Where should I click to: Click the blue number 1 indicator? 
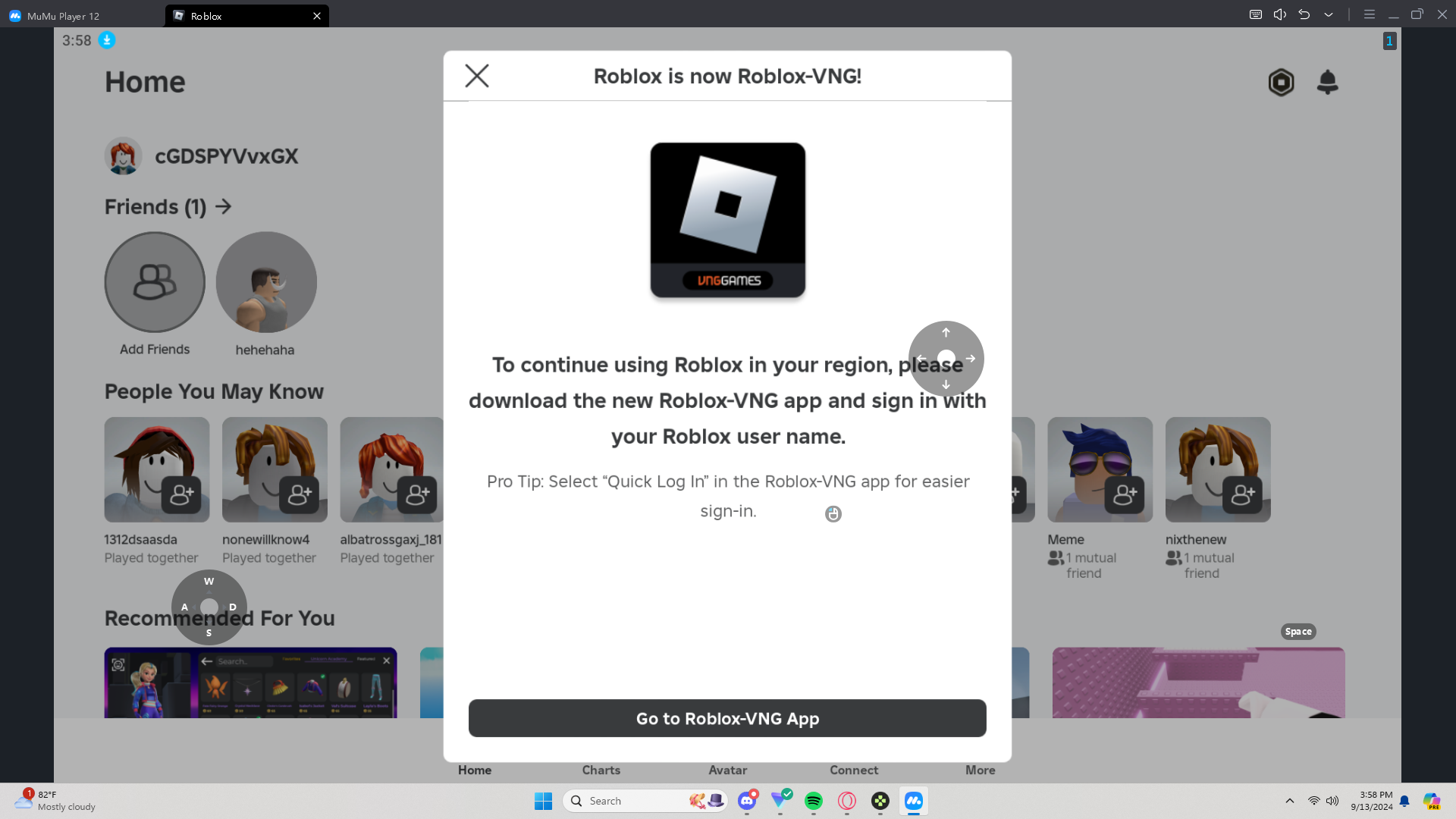1389,41
